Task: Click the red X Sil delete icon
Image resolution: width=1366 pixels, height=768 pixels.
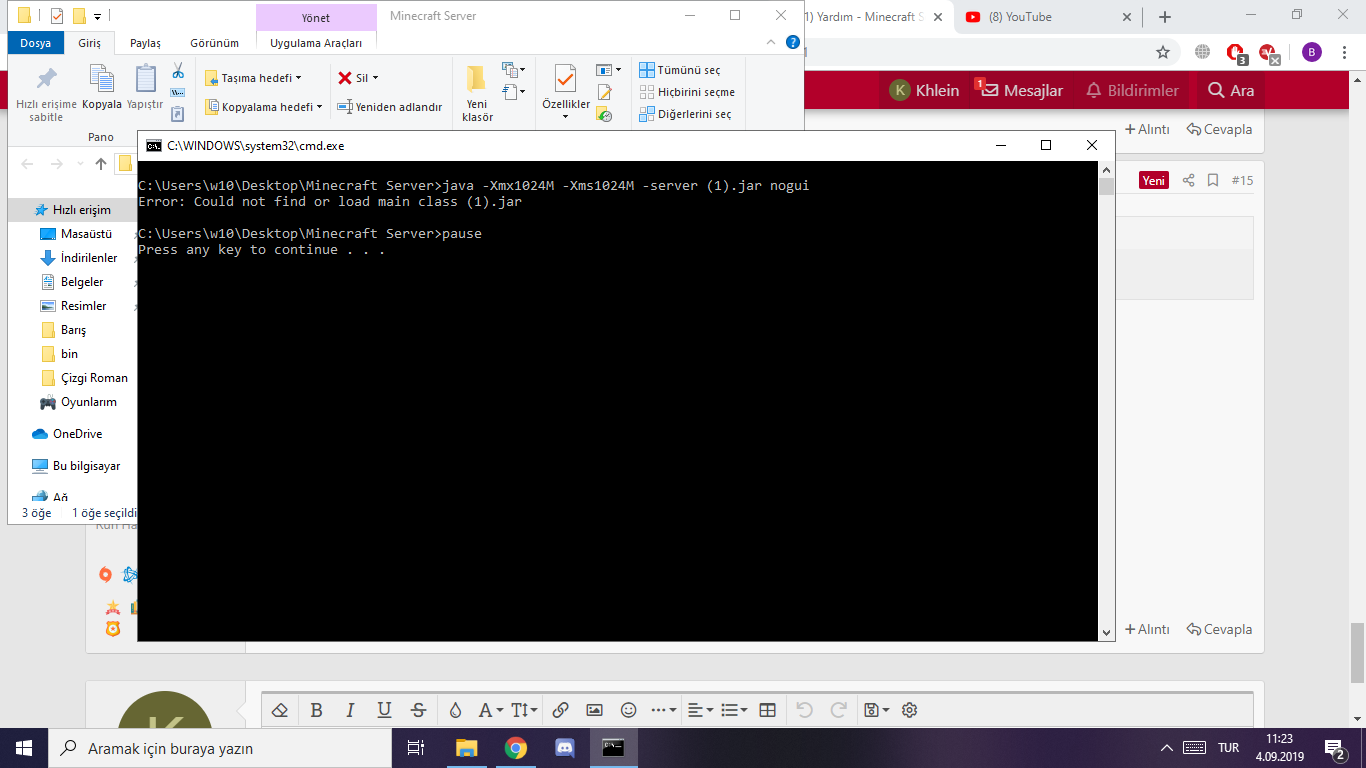Action: point(345,78)
